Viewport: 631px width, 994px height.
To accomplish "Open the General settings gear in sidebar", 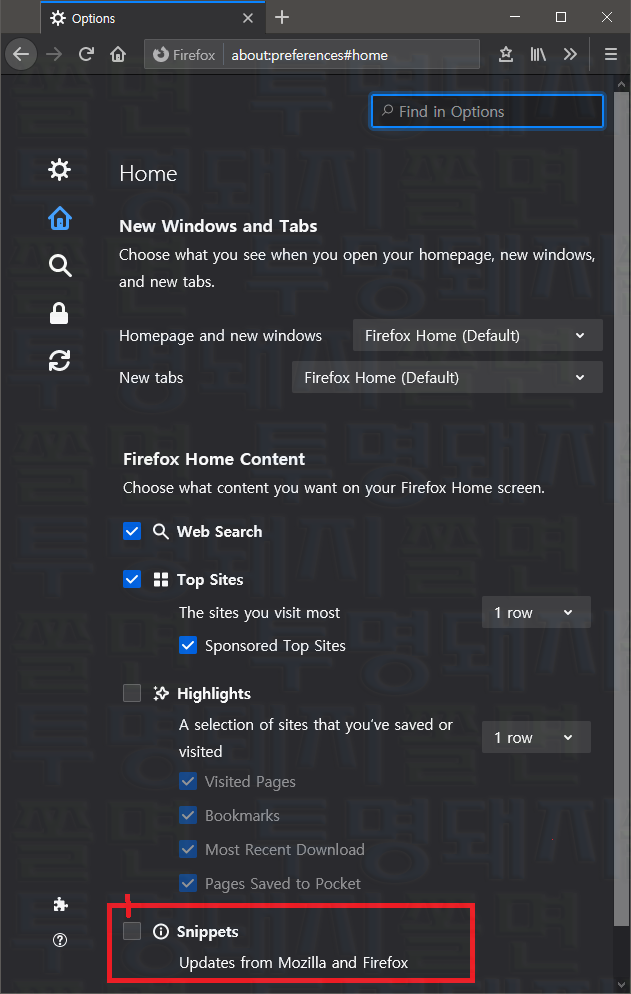I will coord(60,169).
